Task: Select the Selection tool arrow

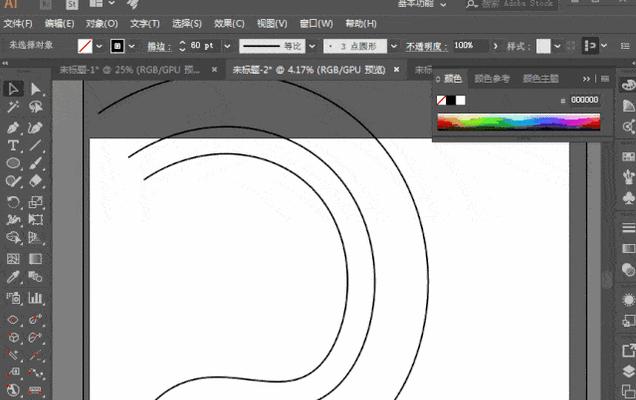Action: pos(13,89)
